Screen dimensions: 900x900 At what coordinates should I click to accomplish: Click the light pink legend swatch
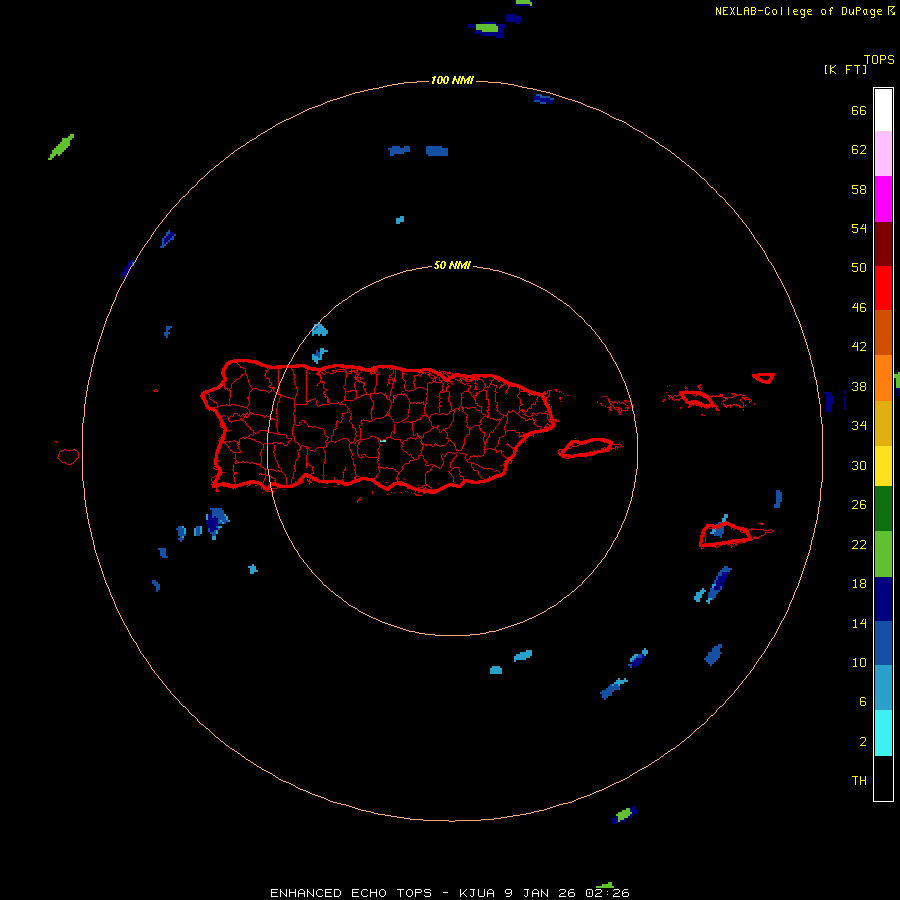[883, 154]
